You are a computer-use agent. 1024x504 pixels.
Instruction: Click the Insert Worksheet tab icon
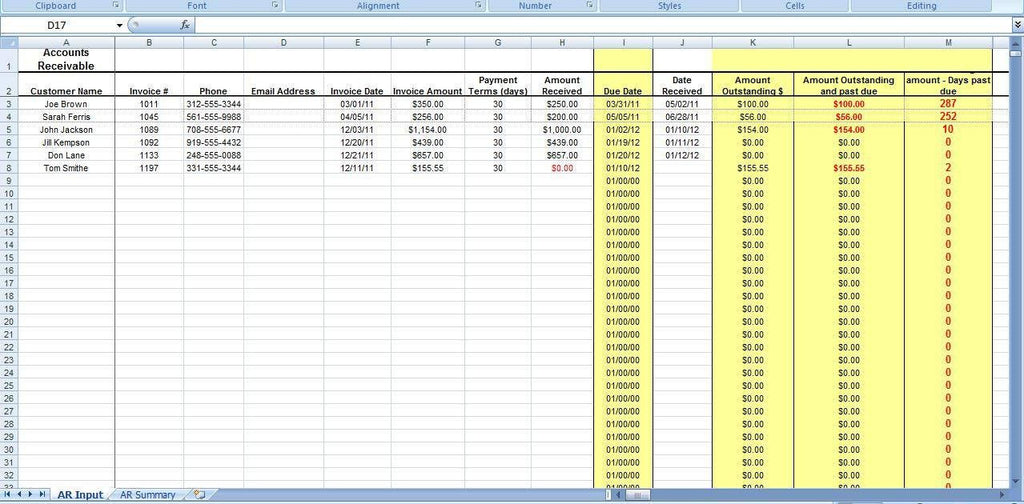coord(199,495)
